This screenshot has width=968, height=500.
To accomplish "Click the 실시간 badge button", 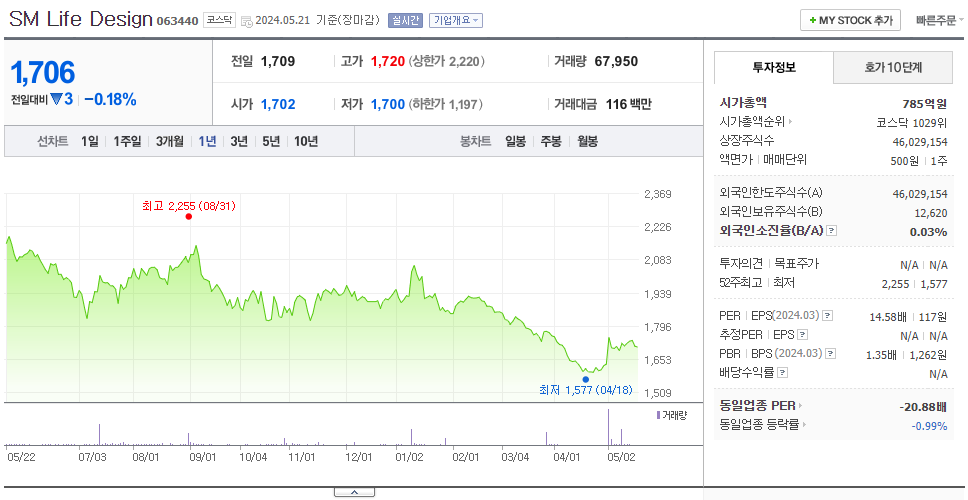I will click(405, 20).
